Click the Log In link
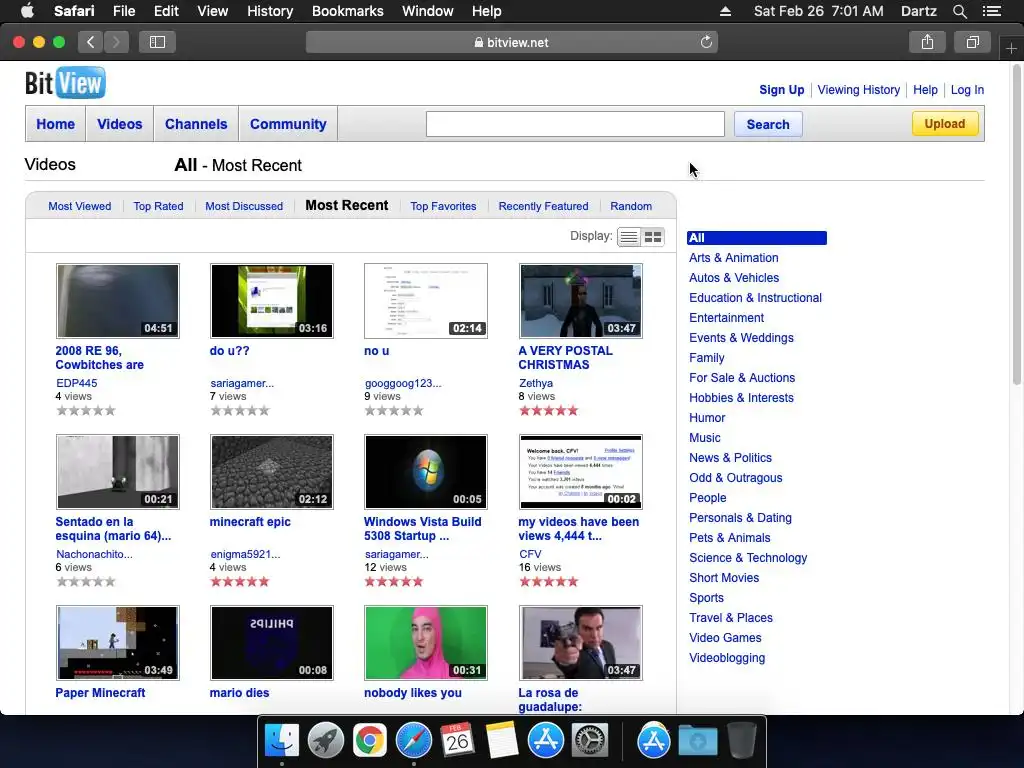The image size is (1024, 768). click(967, 90)
